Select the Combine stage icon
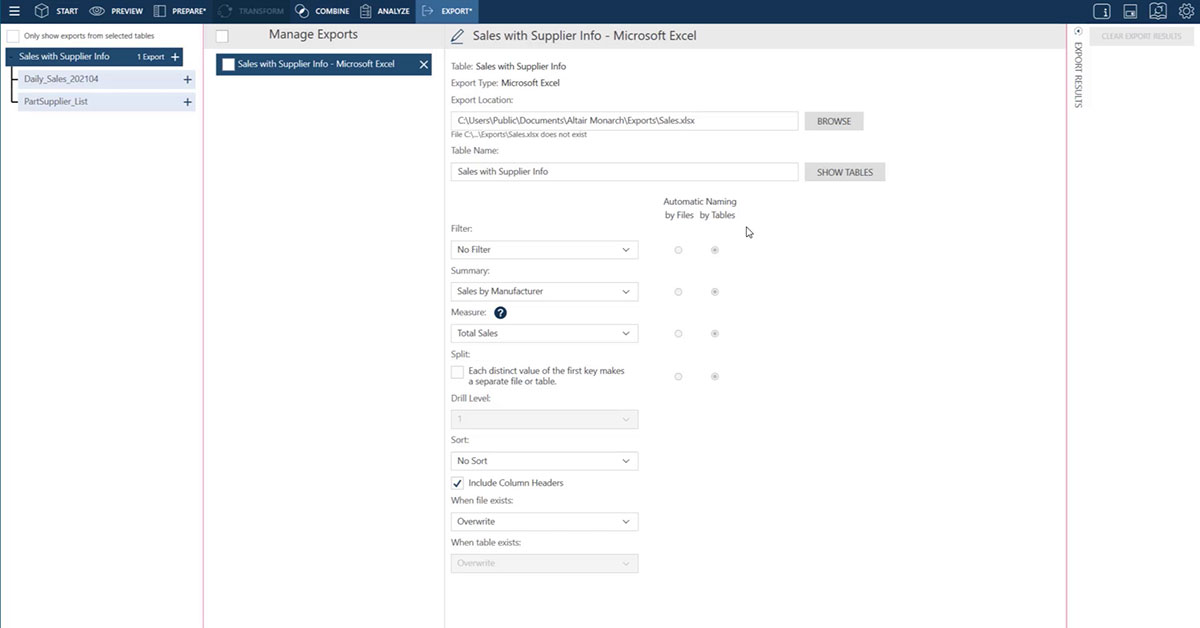Image resolution: width=1200 pixels, height=628 pixels. pos(300,12)
